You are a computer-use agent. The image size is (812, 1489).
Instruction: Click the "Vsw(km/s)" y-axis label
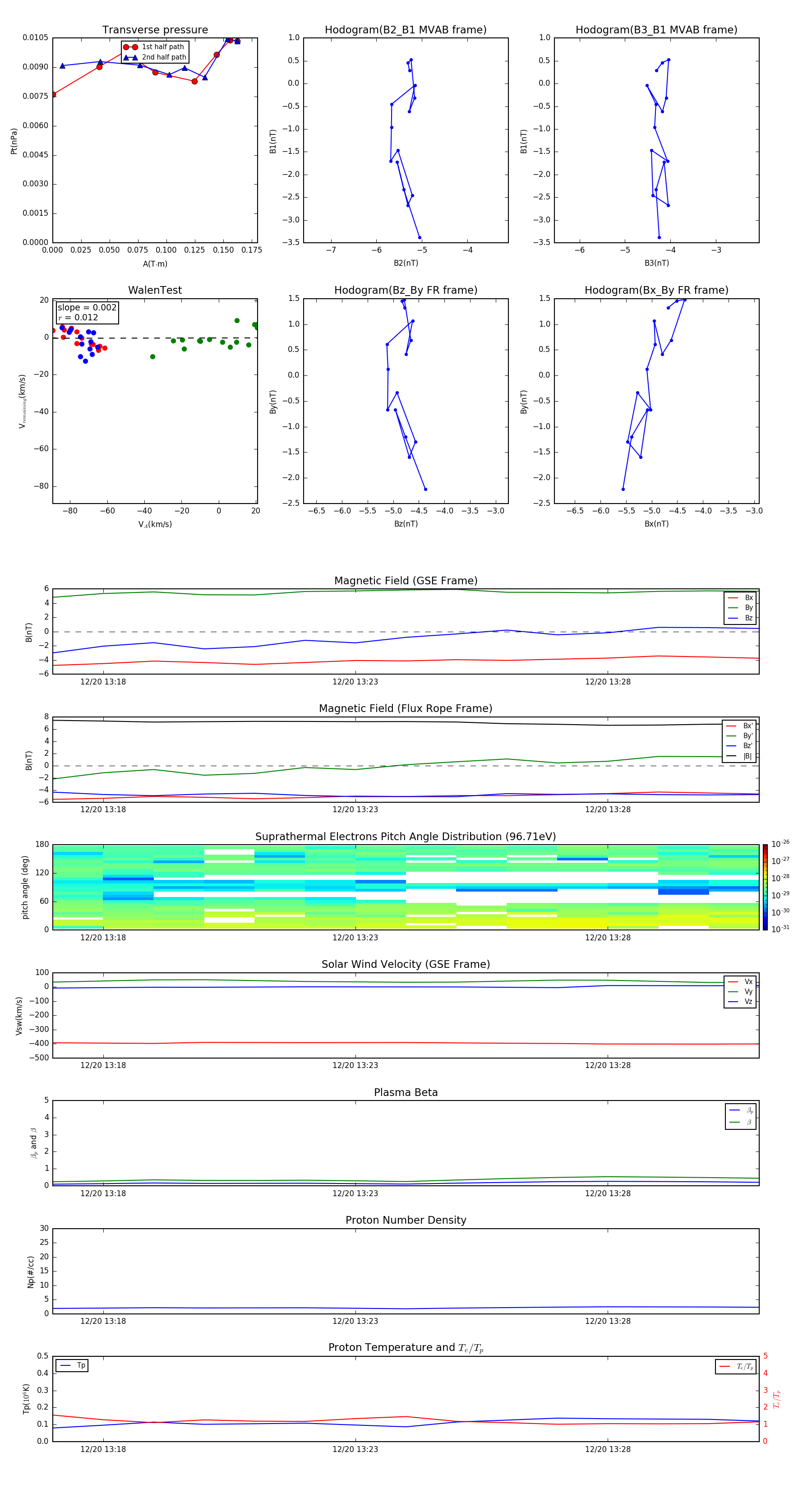tap(19, 1016)
